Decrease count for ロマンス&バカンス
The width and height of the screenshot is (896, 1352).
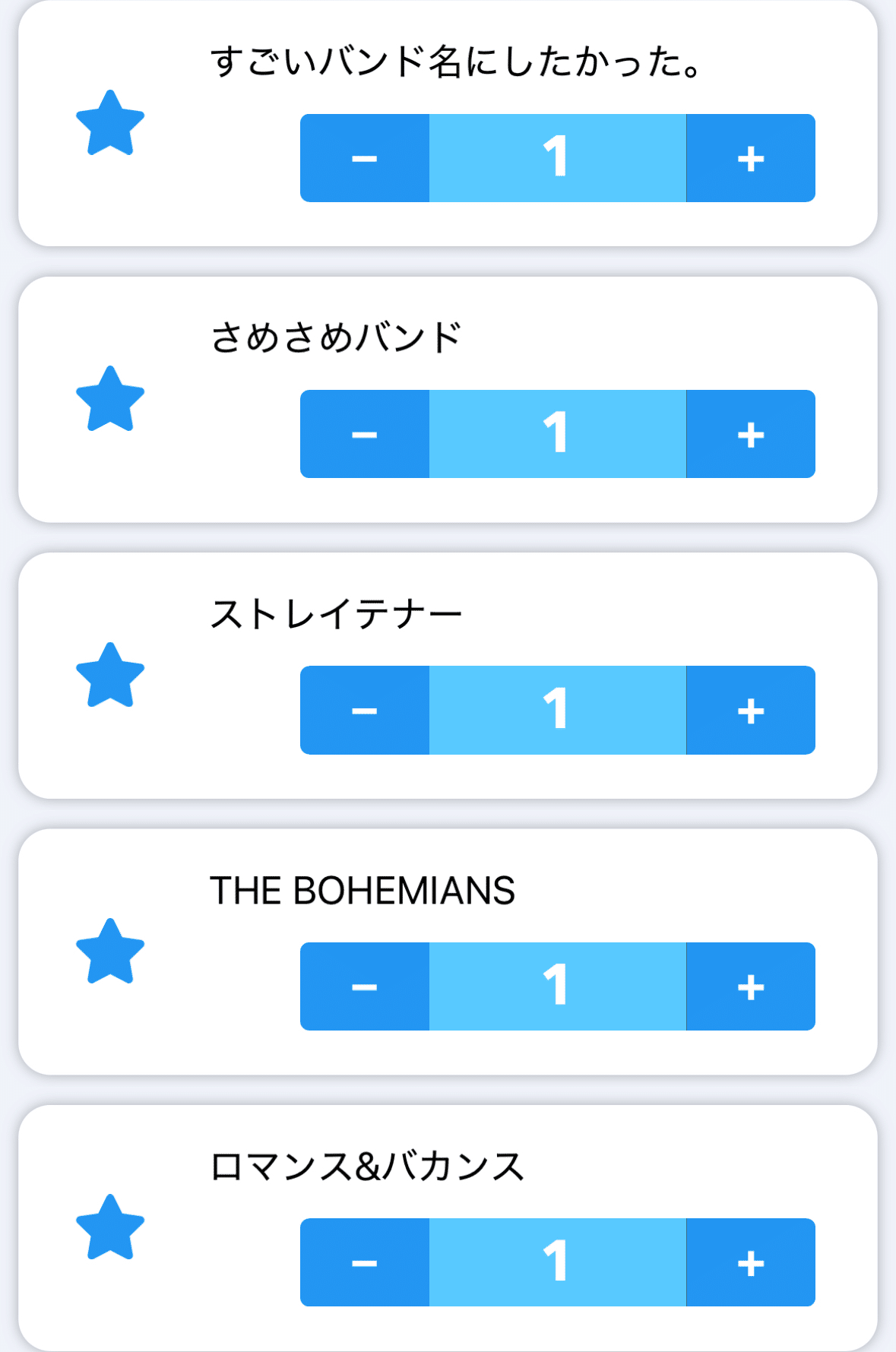point(365,1262)
